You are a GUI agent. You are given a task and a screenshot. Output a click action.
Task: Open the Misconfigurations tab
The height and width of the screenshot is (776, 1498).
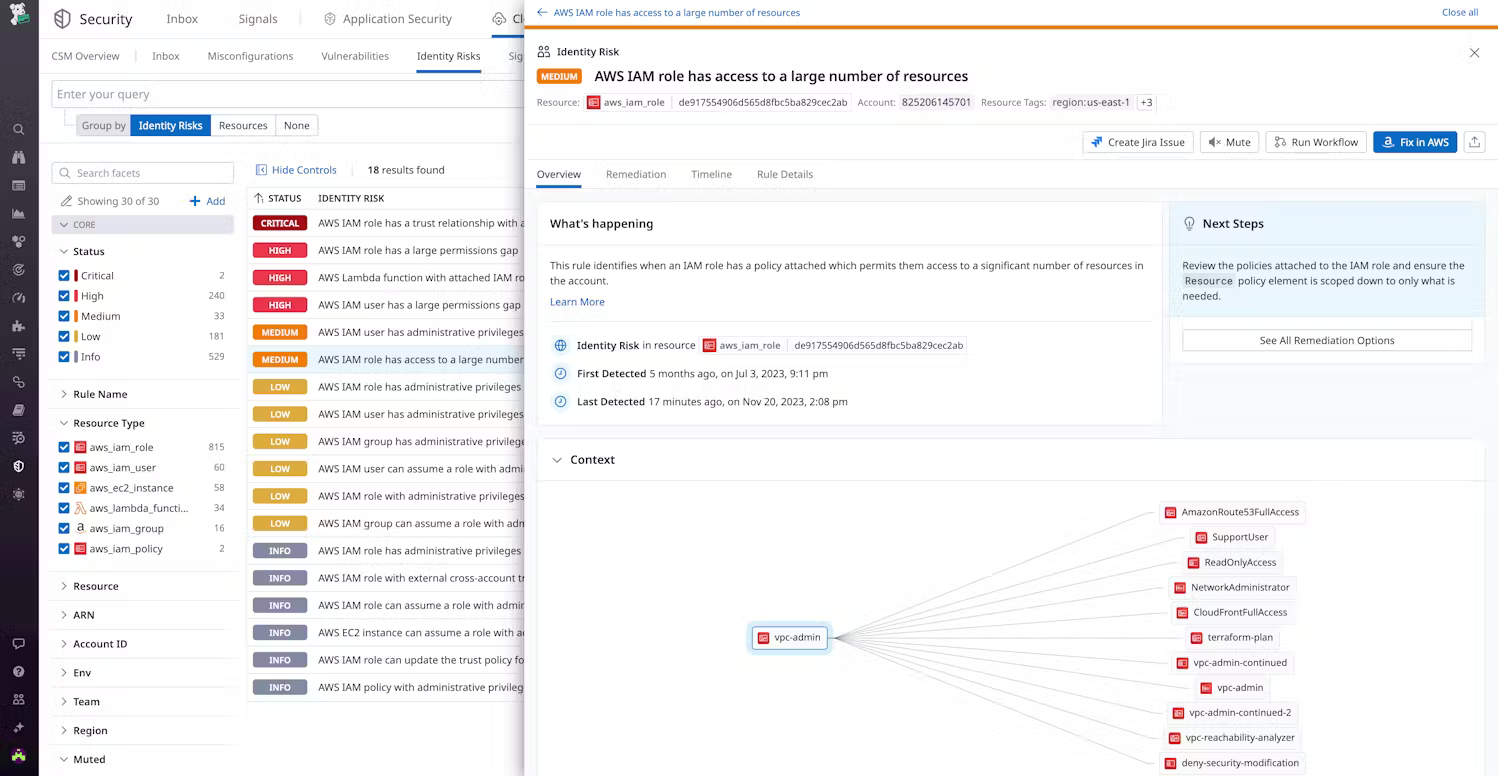(x=250, y=56)
